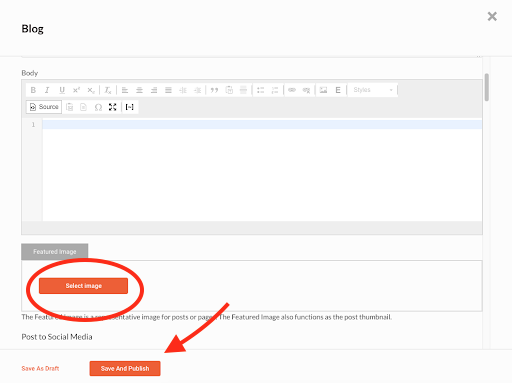512x383 pixels.
Task: Click Save And Publish
Action: click(x=125, y=368)
